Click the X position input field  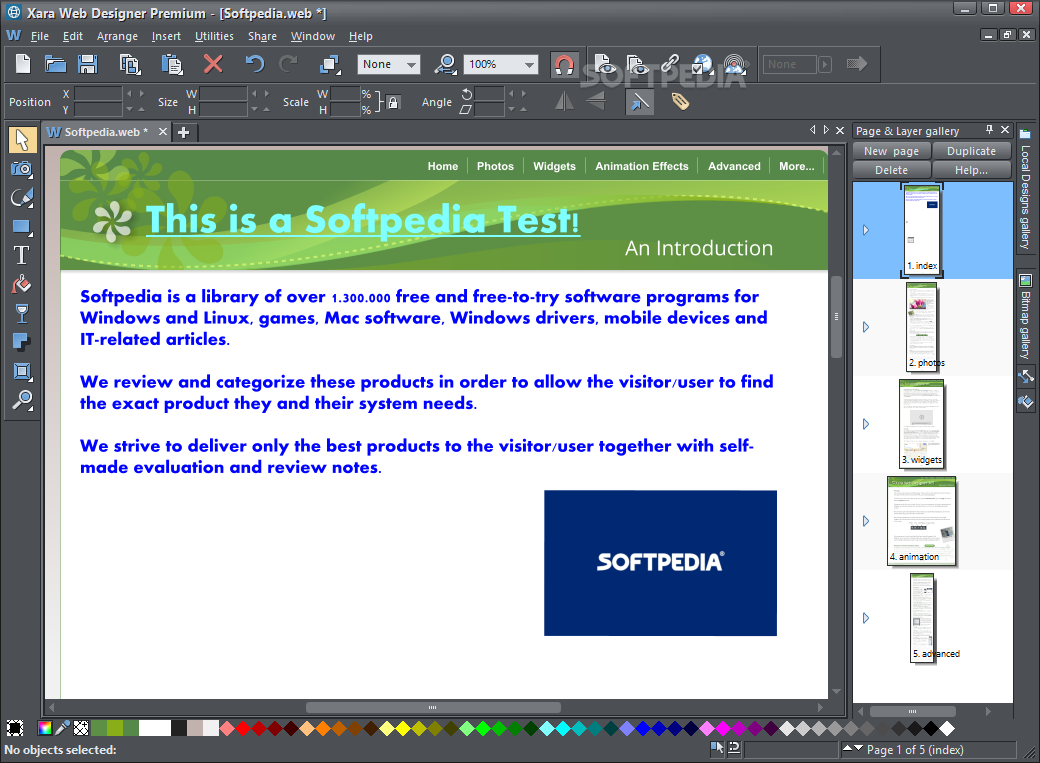(x=99, y=94)
